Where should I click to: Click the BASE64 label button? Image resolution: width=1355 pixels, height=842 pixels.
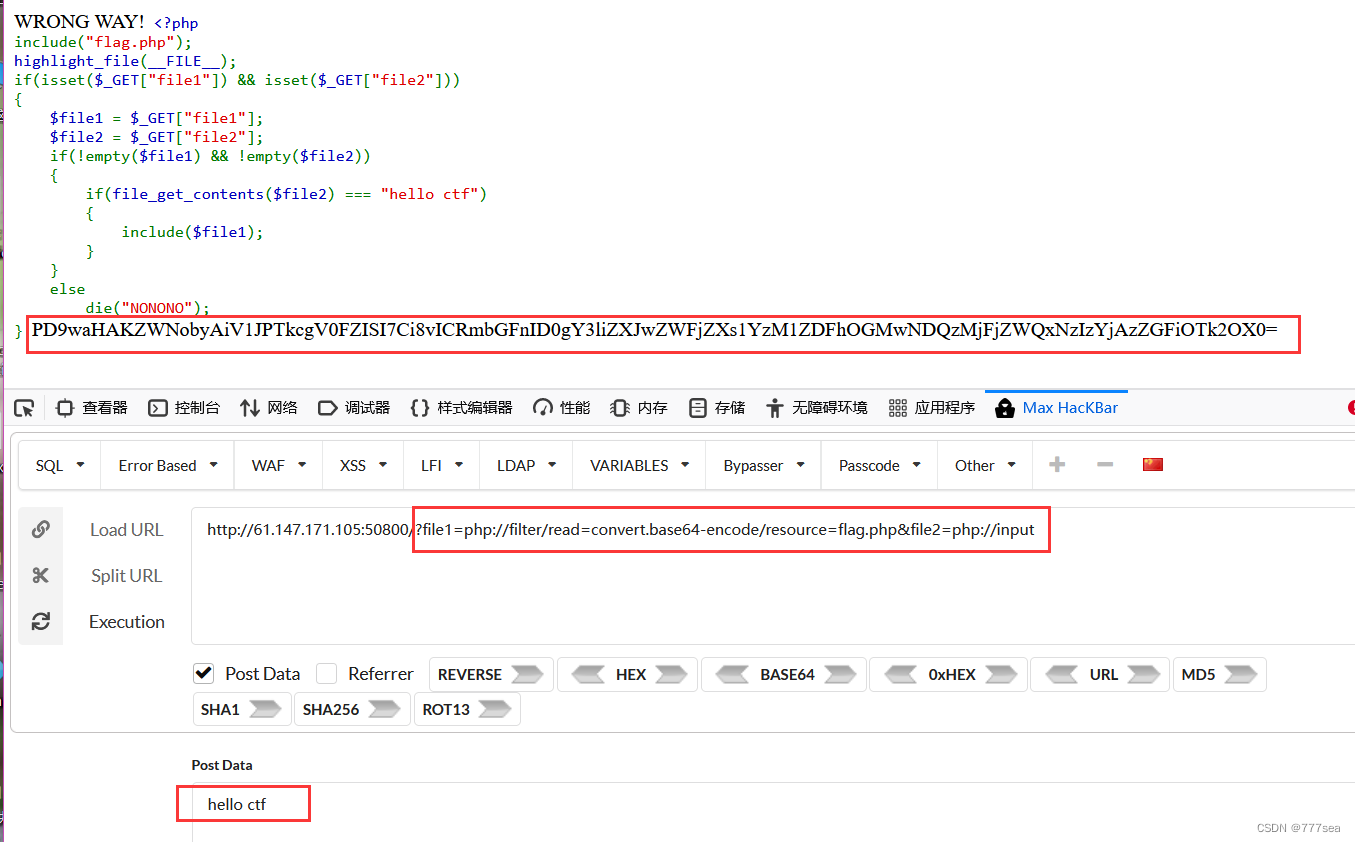coord(787,675)
